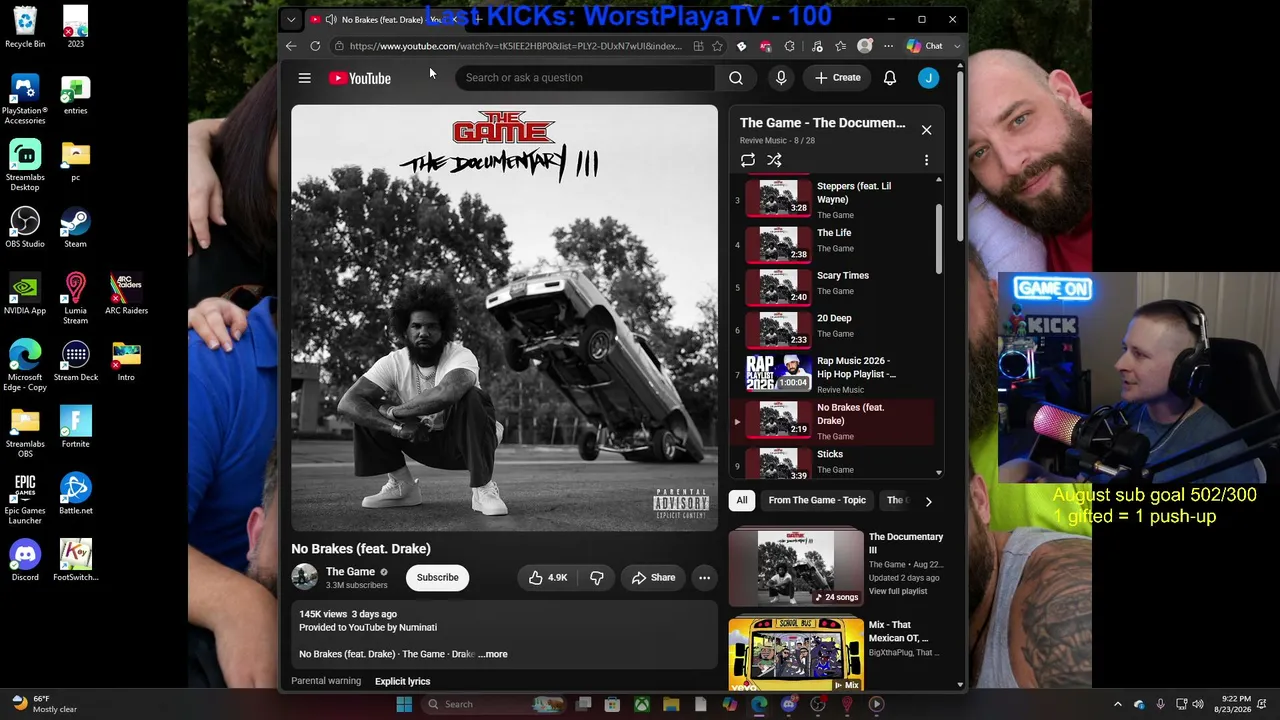The image size is (1280, 720).
Task: Open the browser extensions puzzle icon
Action: 789,46
